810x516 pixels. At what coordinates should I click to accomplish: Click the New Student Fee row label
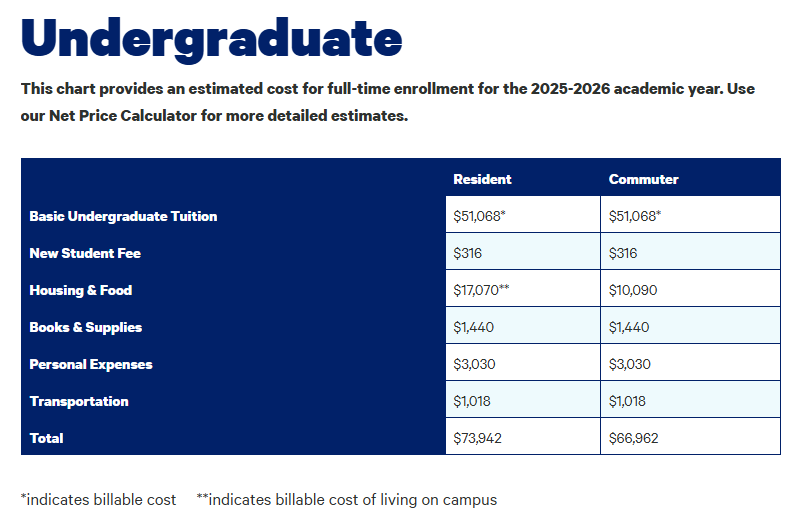[x=85, y=253]
